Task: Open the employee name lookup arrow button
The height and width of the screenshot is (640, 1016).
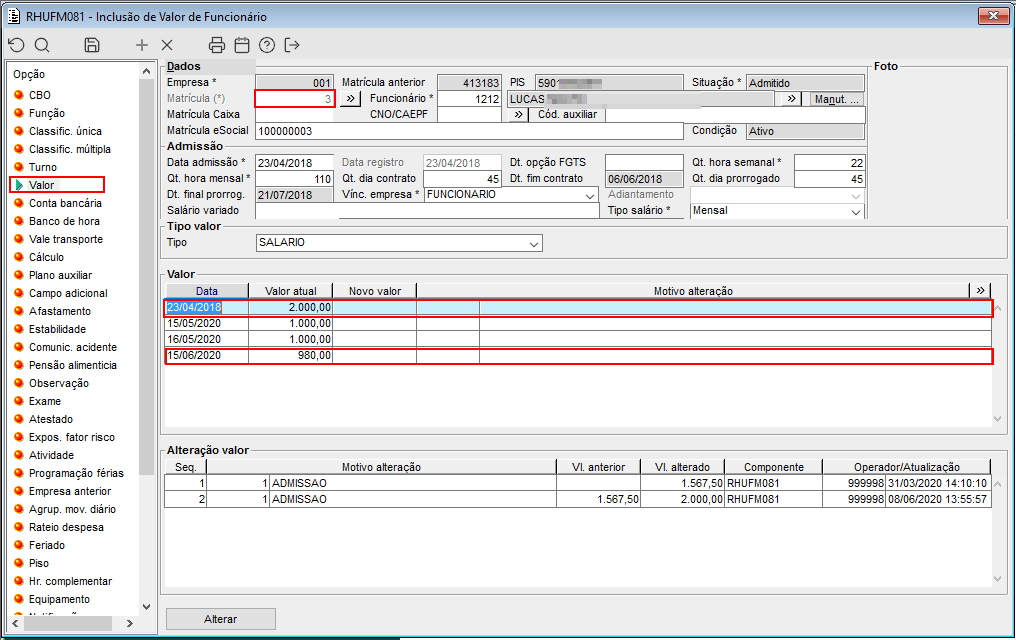Action: click(791, 98)
